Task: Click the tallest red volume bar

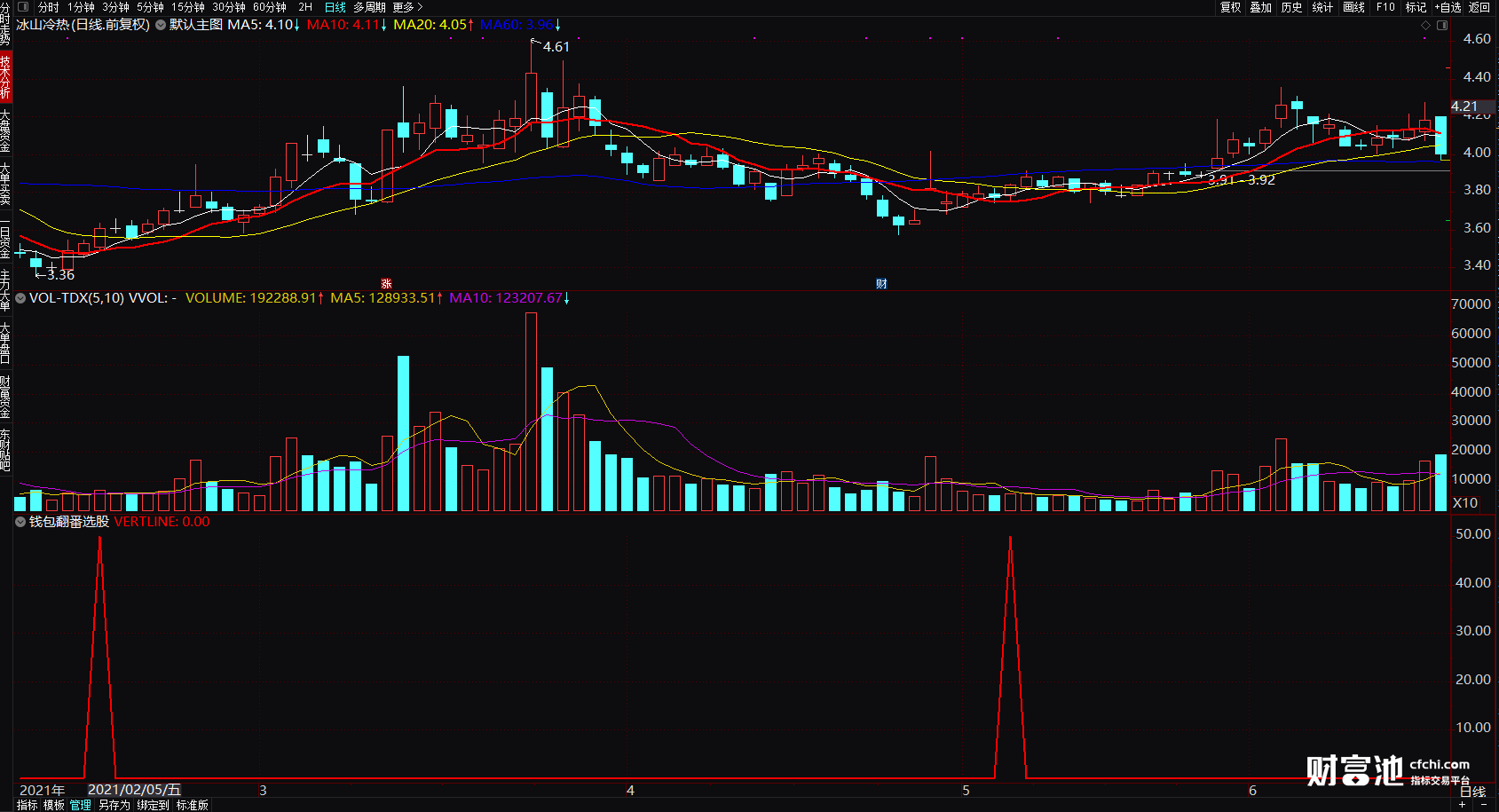Action: 531,412
